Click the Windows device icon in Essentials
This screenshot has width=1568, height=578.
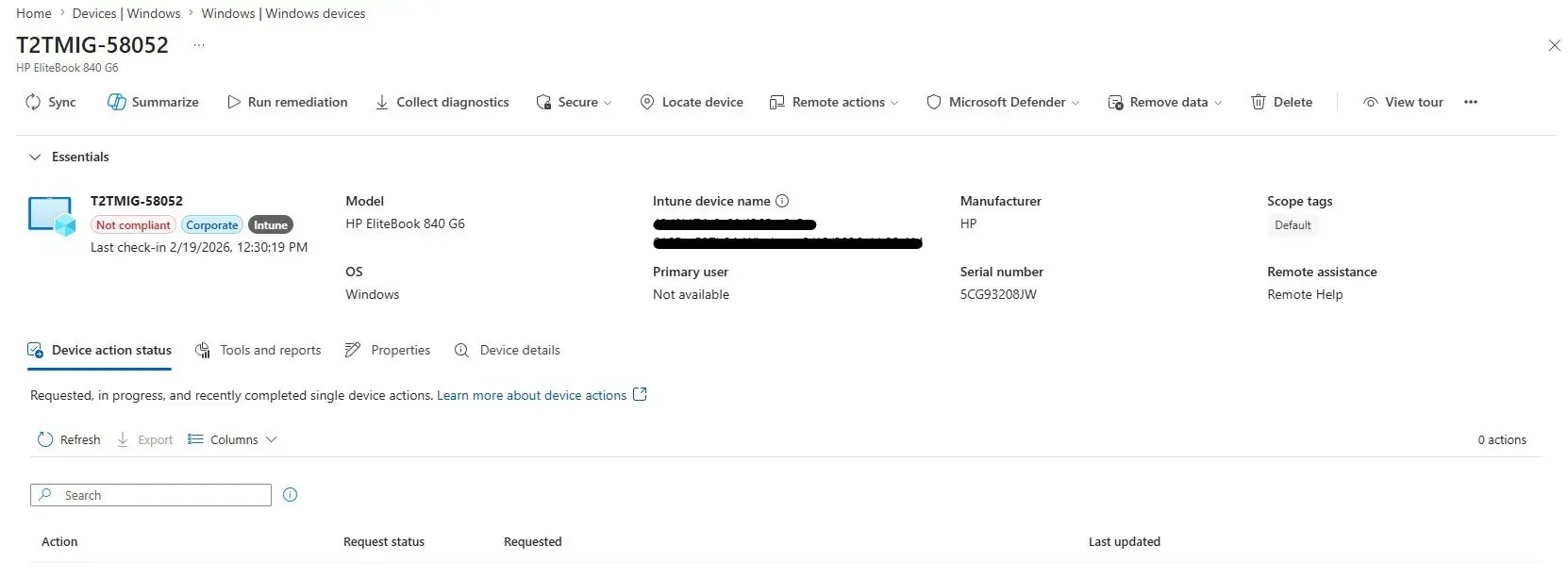[52, 216]
